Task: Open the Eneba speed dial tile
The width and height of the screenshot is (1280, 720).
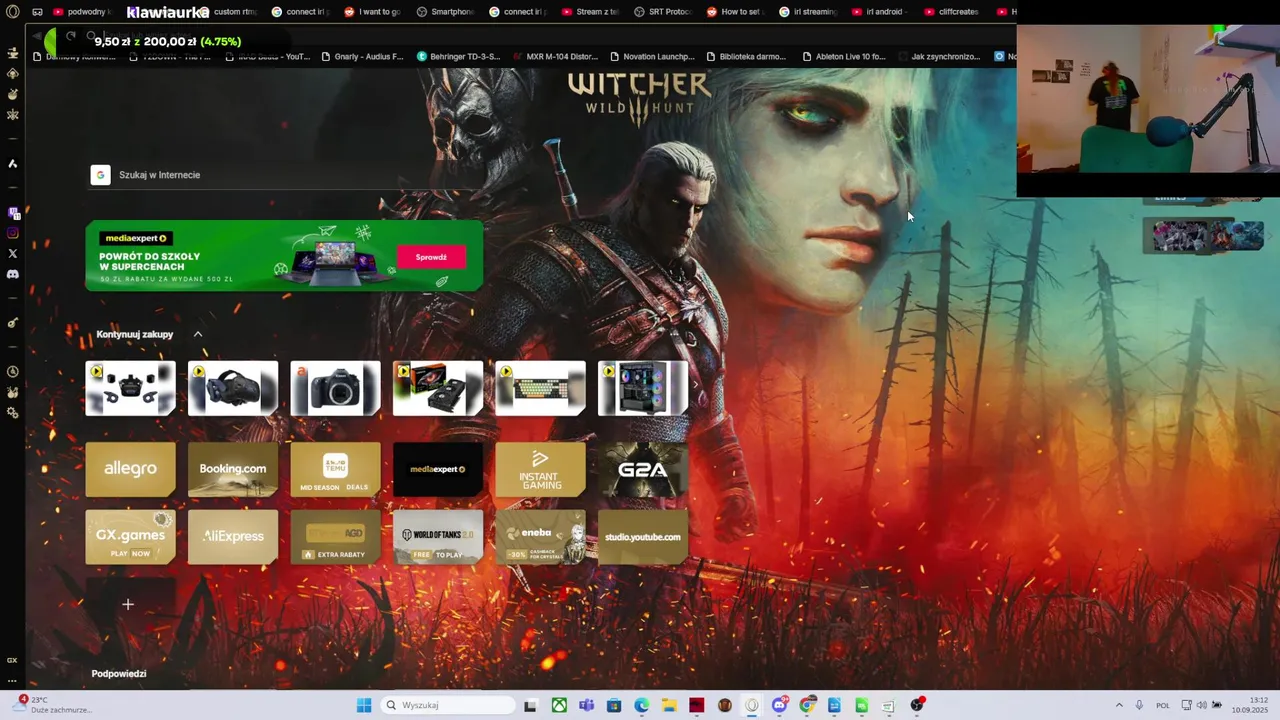Action: (540, 537)
